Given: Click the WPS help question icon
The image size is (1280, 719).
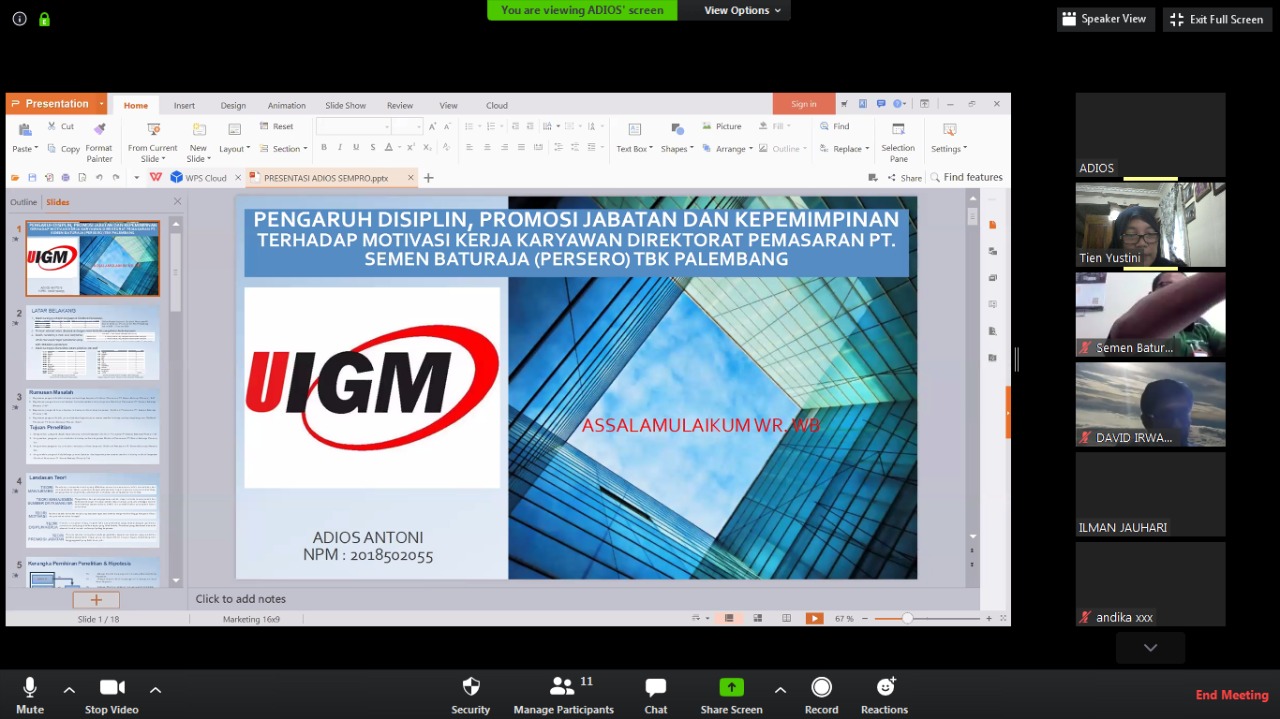Looking at the screenshot, I should [x=899, y=104].
